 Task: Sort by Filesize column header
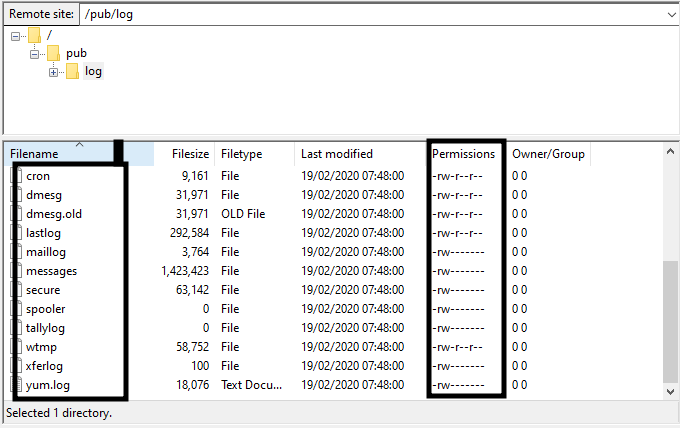pos(190,154)
